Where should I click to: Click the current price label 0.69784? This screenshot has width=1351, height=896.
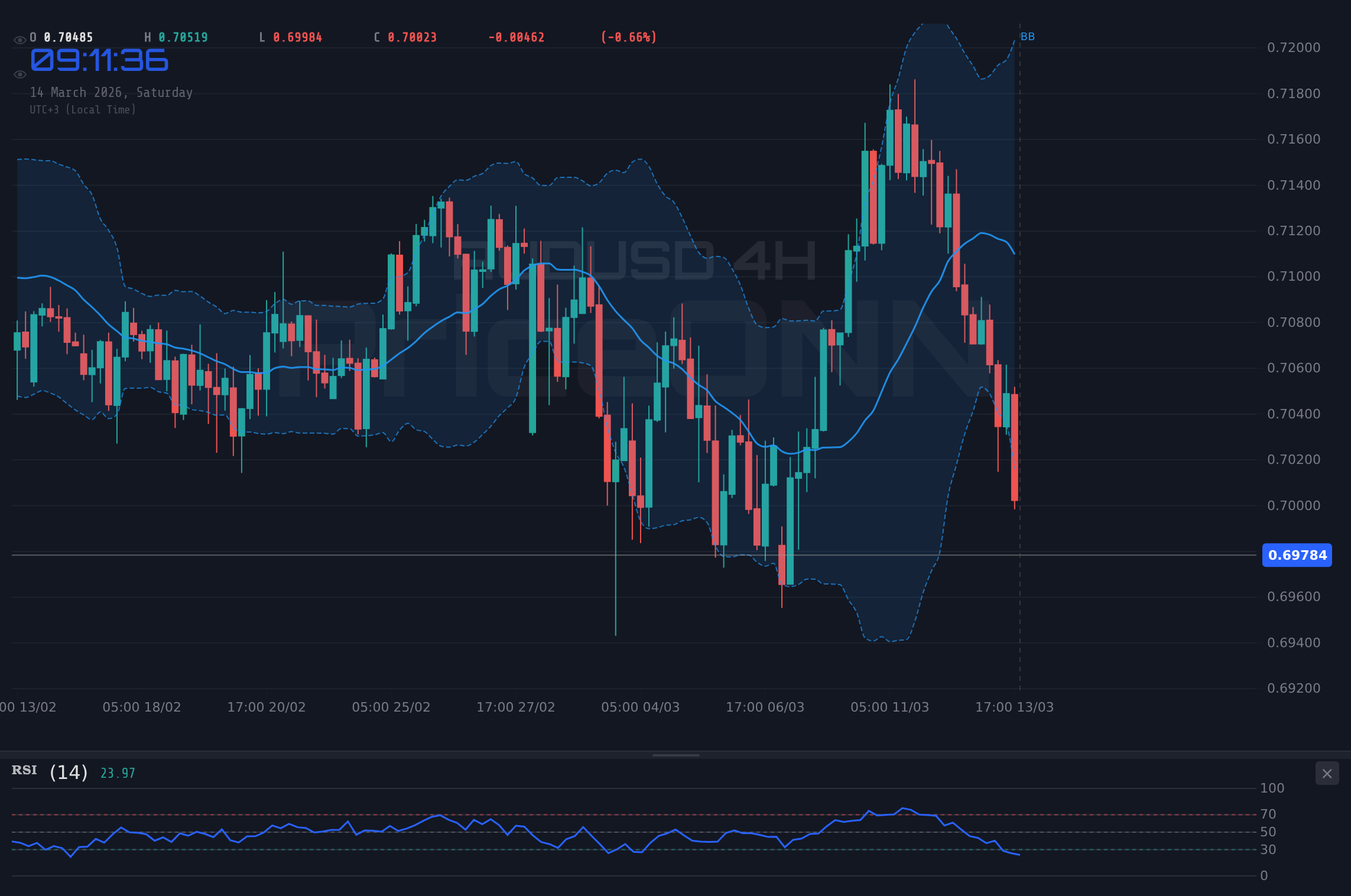(1297, 554)
